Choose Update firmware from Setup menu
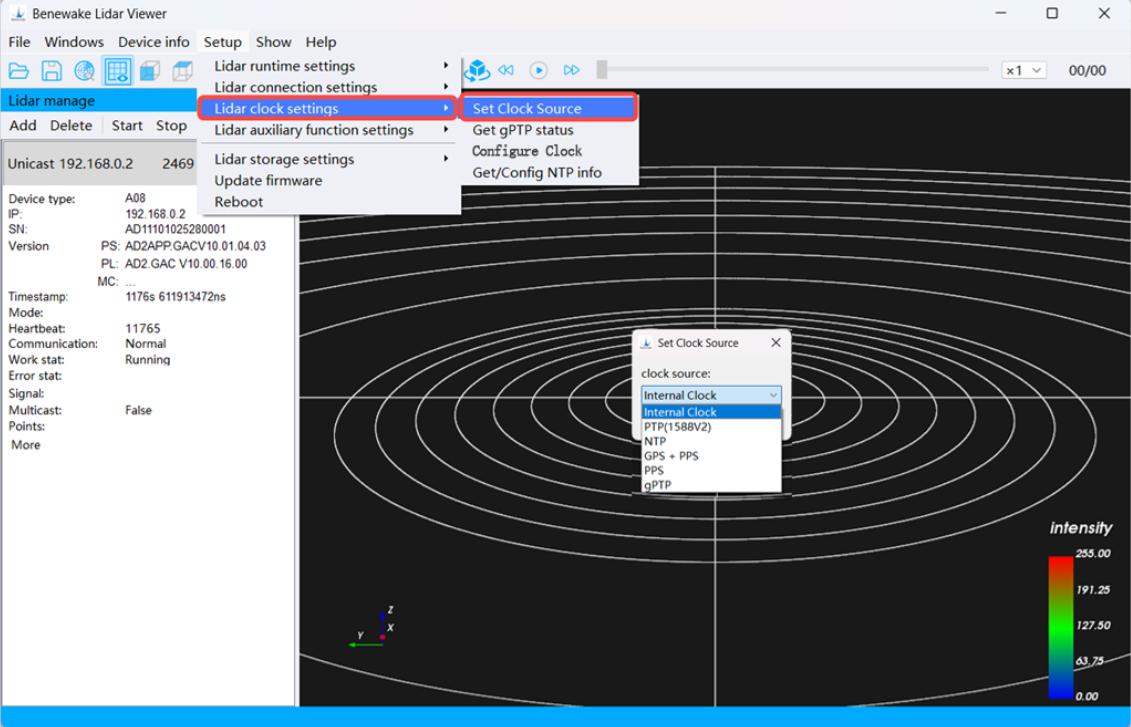 (329, 180)
